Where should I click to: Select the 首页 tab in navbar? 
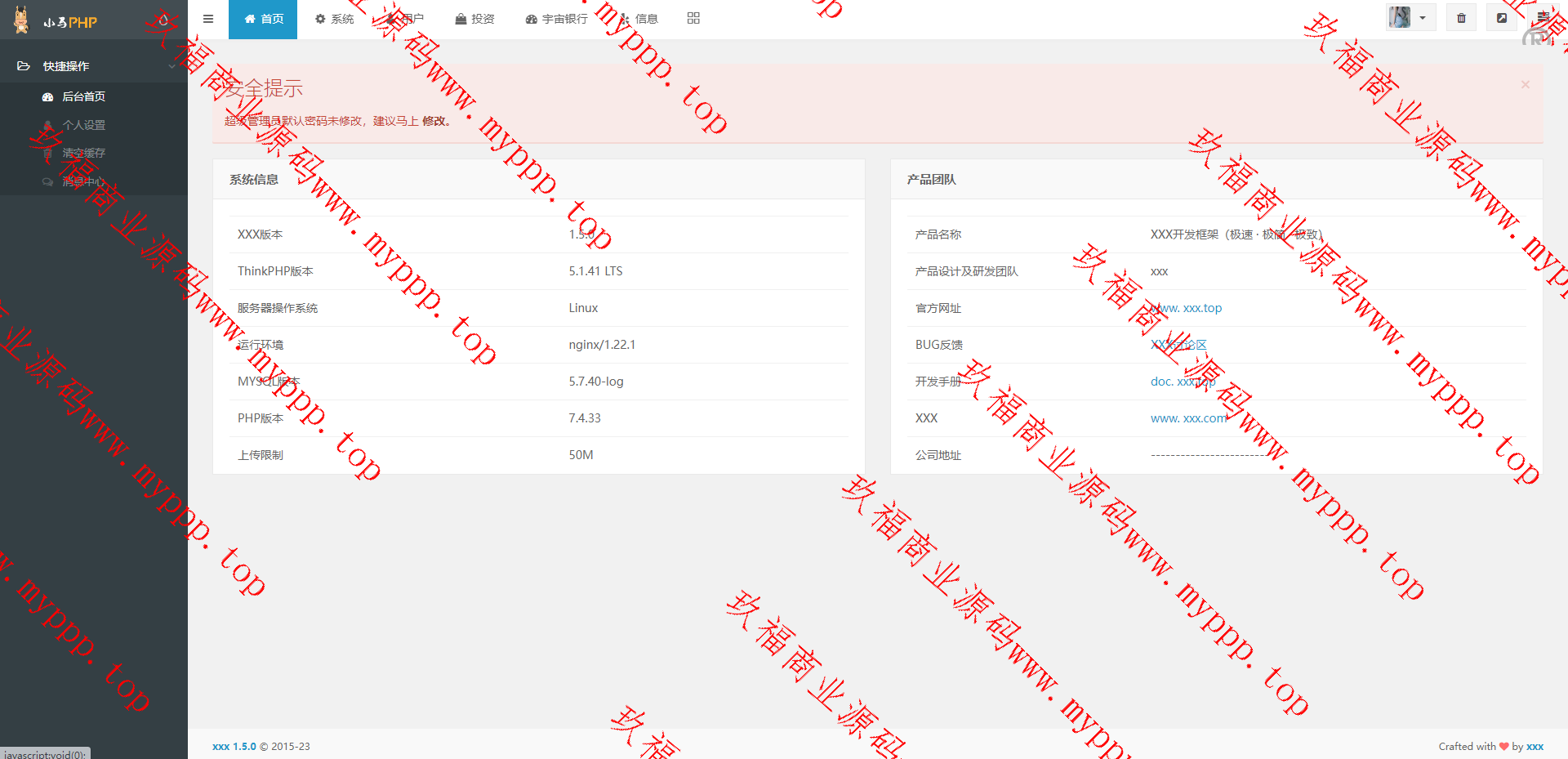(263, 19)
